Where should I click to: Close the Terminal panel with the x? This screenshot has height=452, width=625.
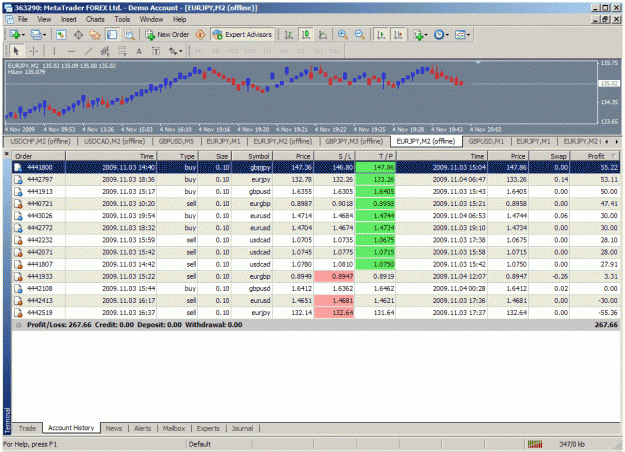click(7, 153)
